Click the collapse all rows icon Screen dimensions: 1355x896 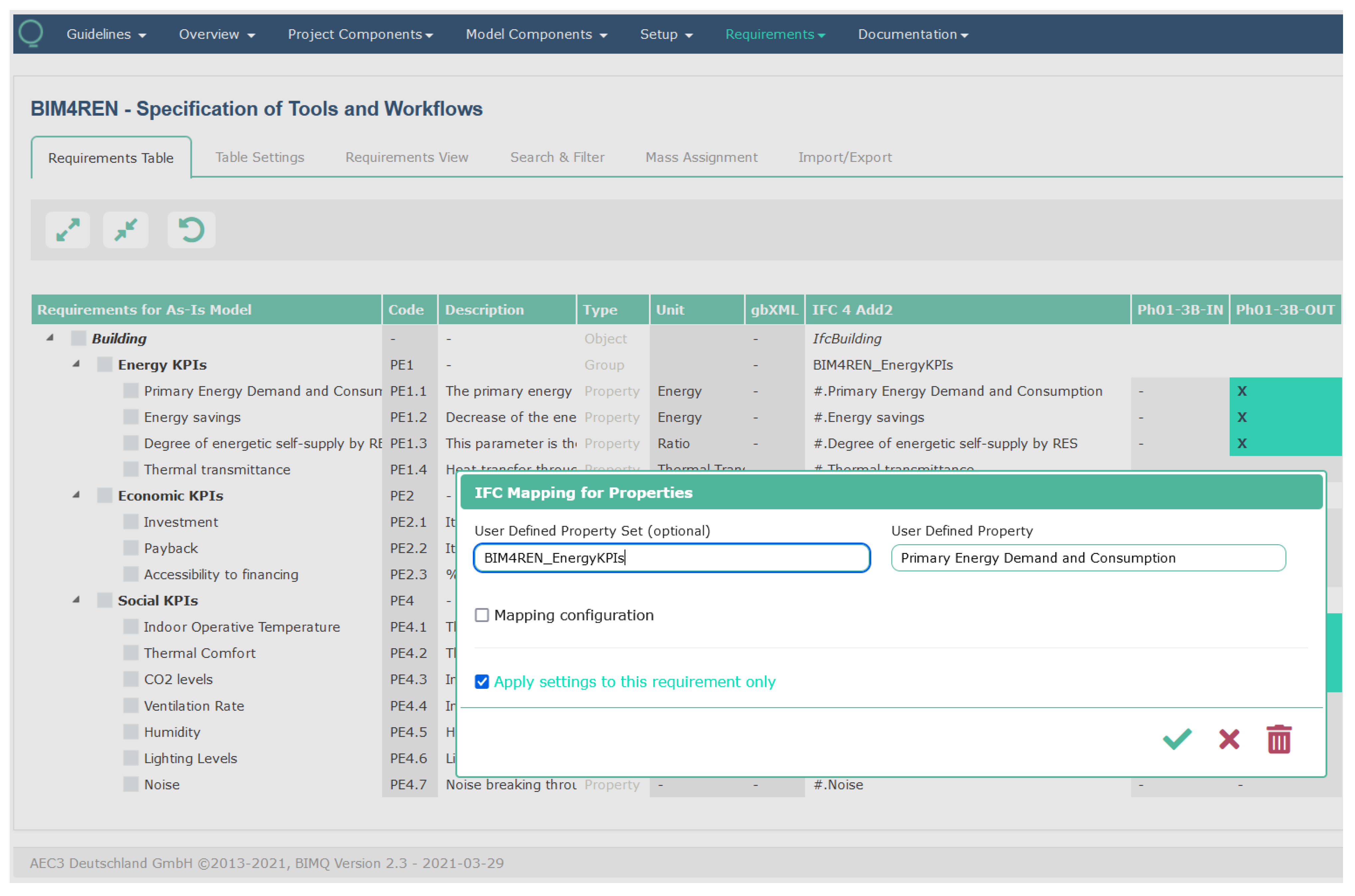point(126,230)
